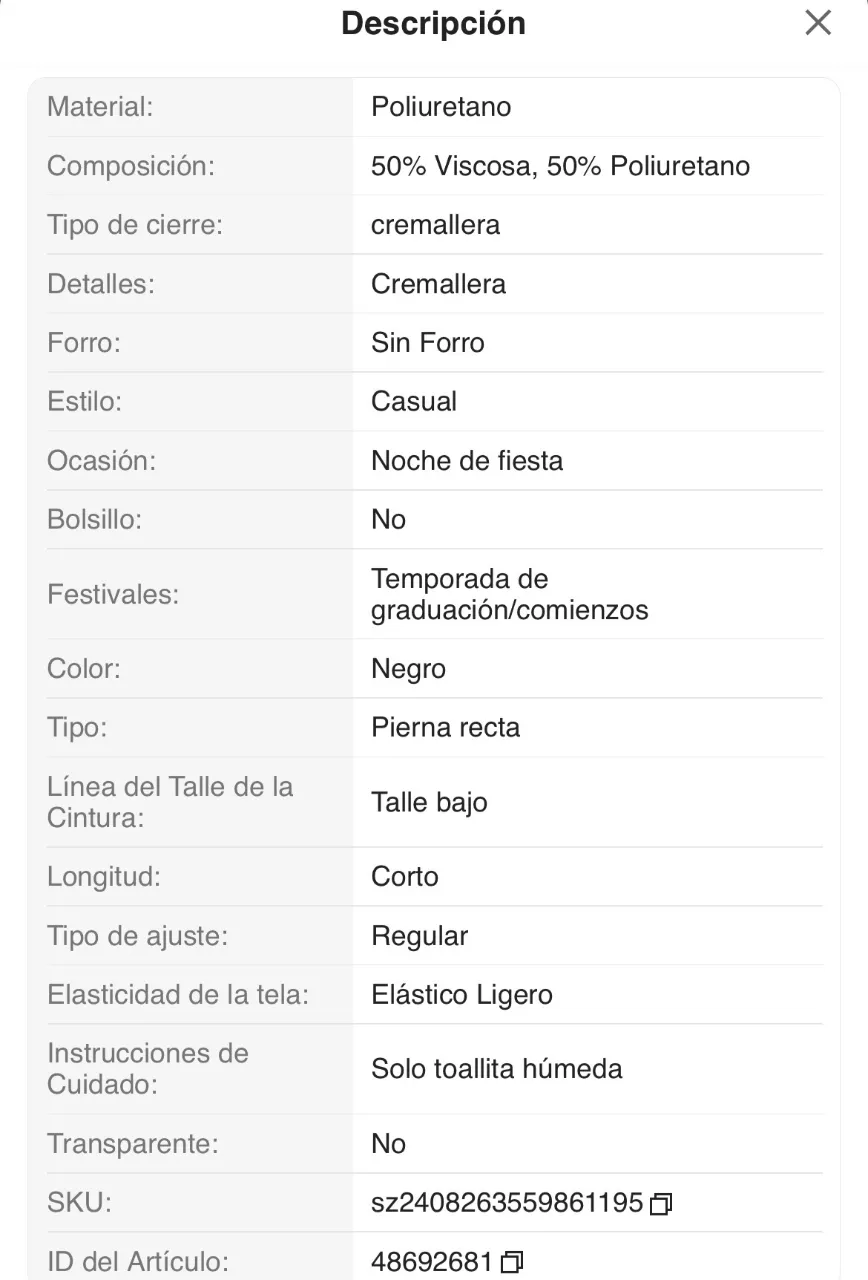Select the article ID 48692681
This screenshot has width=868, height=1280.
click(x=432, y=1262)
